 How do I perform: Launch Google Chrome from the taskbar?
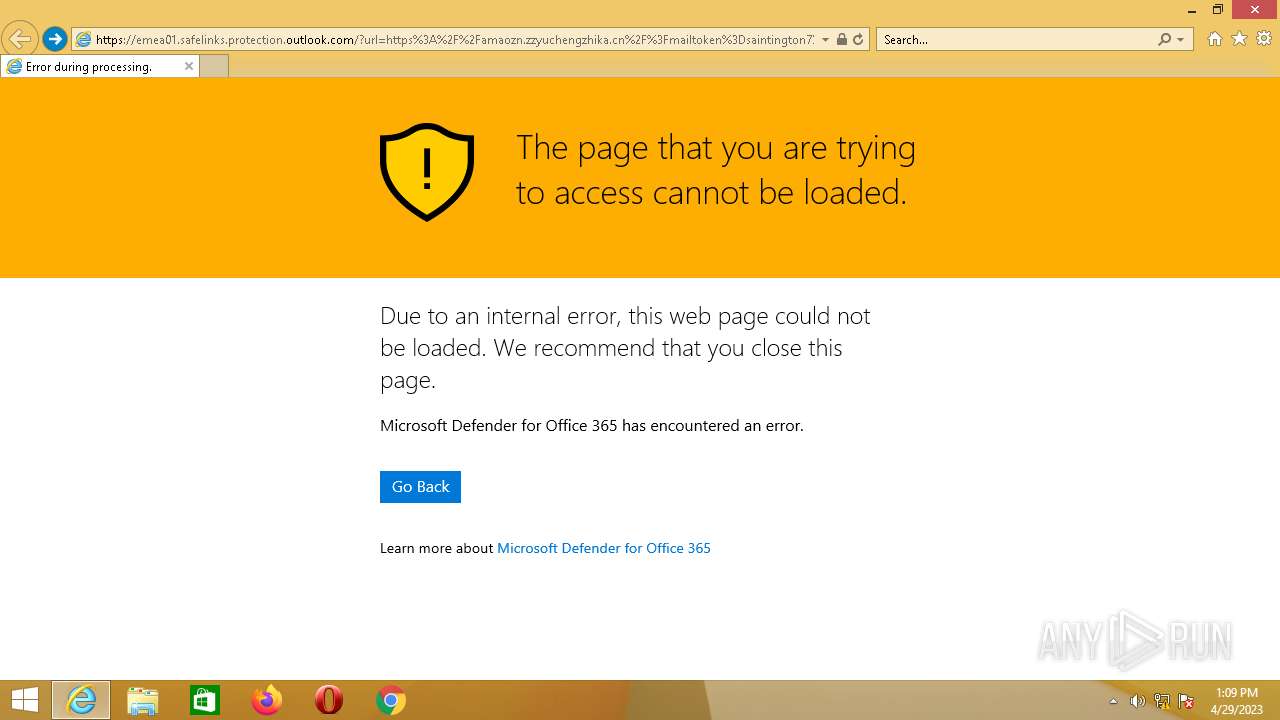click(x=391, y=700)
